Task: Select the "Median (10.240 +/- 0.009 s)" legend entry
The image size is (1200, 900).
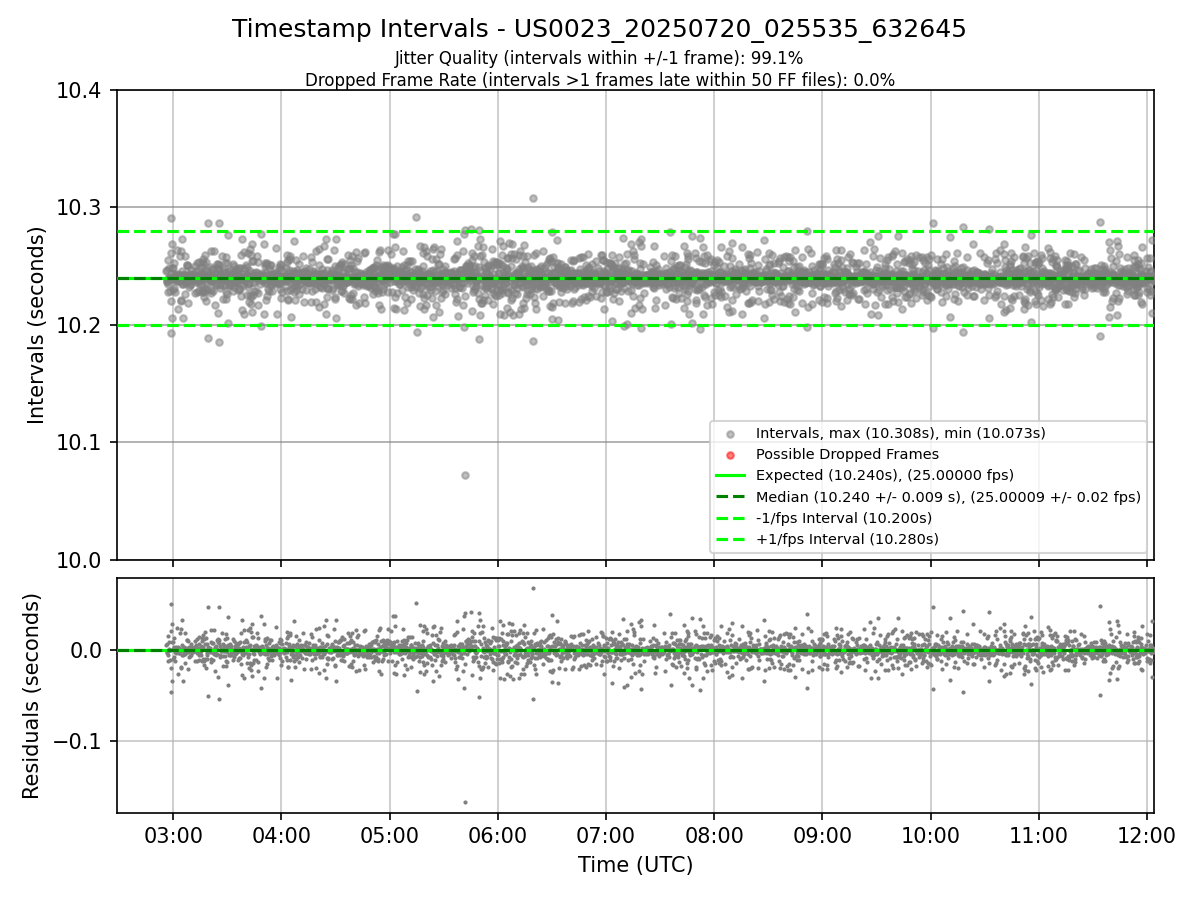Action: pos(948,497)
